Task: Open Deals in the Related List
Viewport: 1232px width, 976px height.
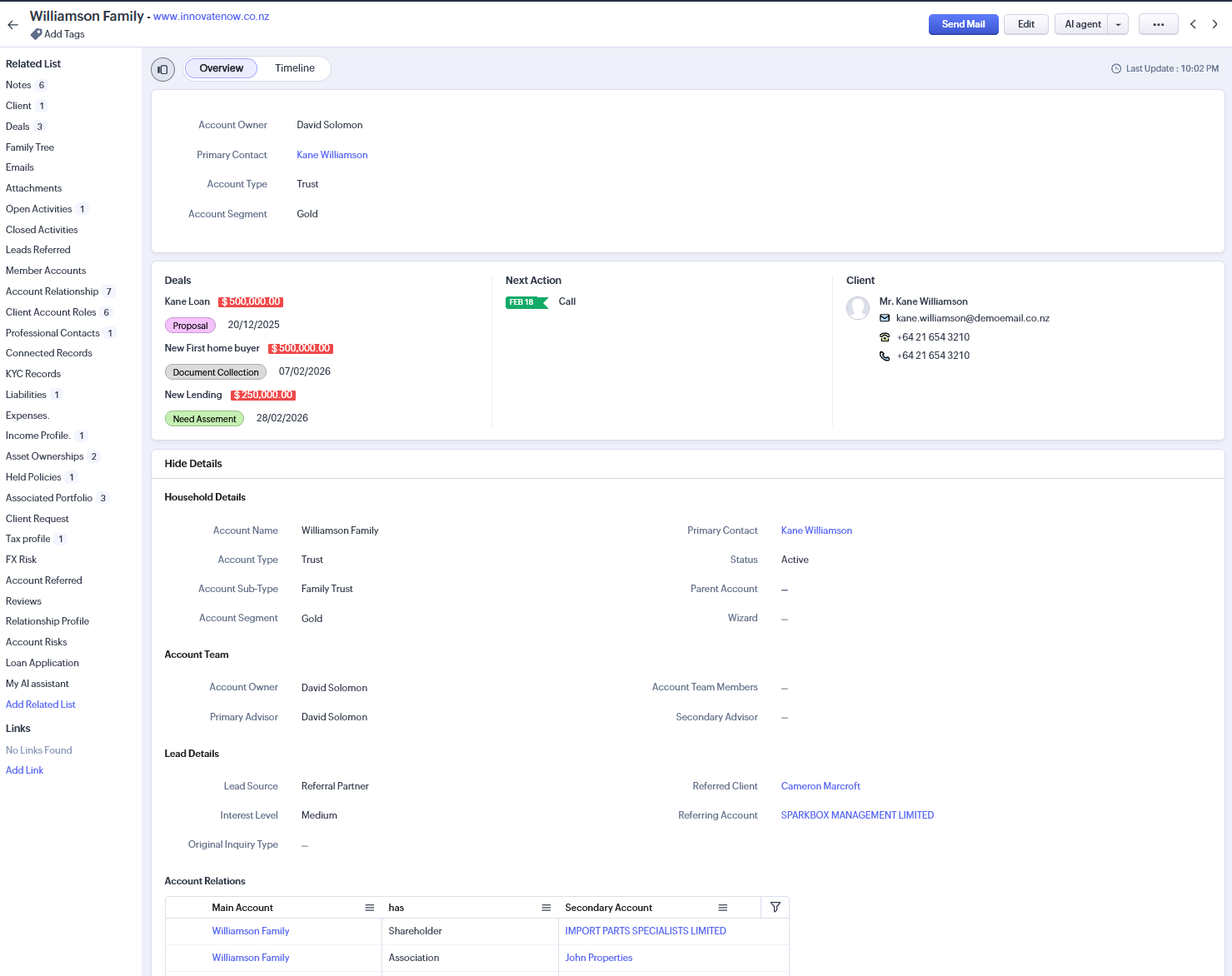Action: coord(17,127)
